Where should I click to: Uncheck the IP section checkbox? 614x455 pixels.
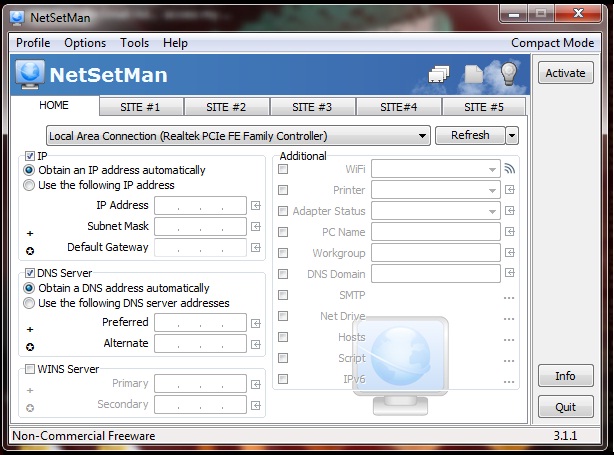(29, 156)
